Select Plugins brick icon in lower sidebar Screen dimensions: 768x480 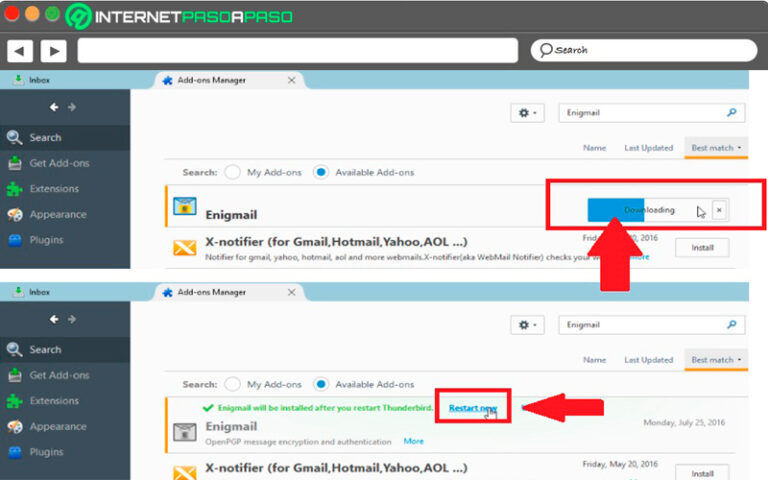tap(15, 452)
